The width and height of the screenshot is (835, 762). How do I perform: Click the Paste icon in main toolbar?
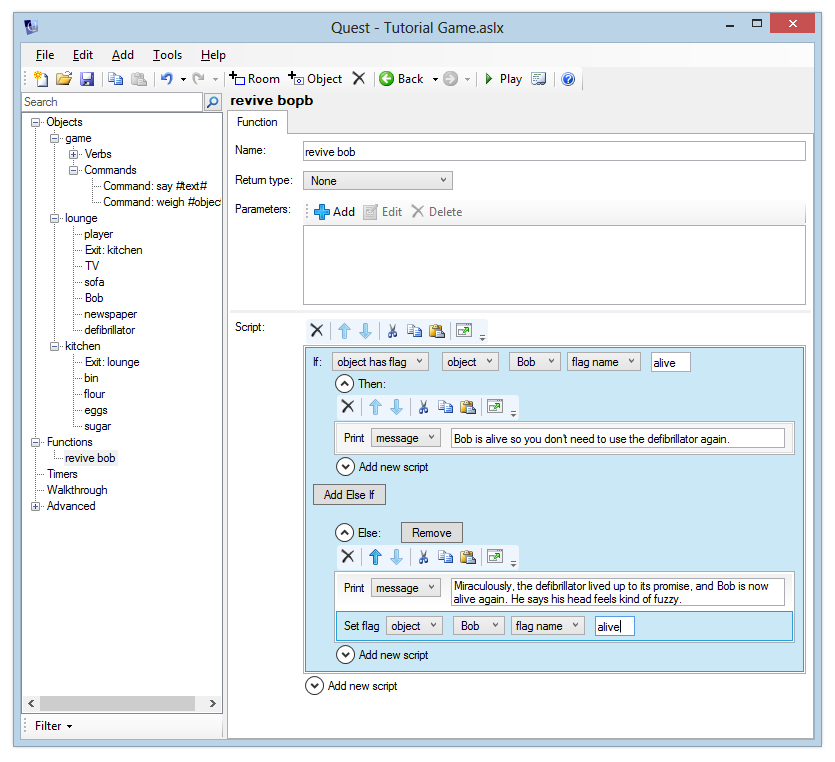tap(139, 79)
